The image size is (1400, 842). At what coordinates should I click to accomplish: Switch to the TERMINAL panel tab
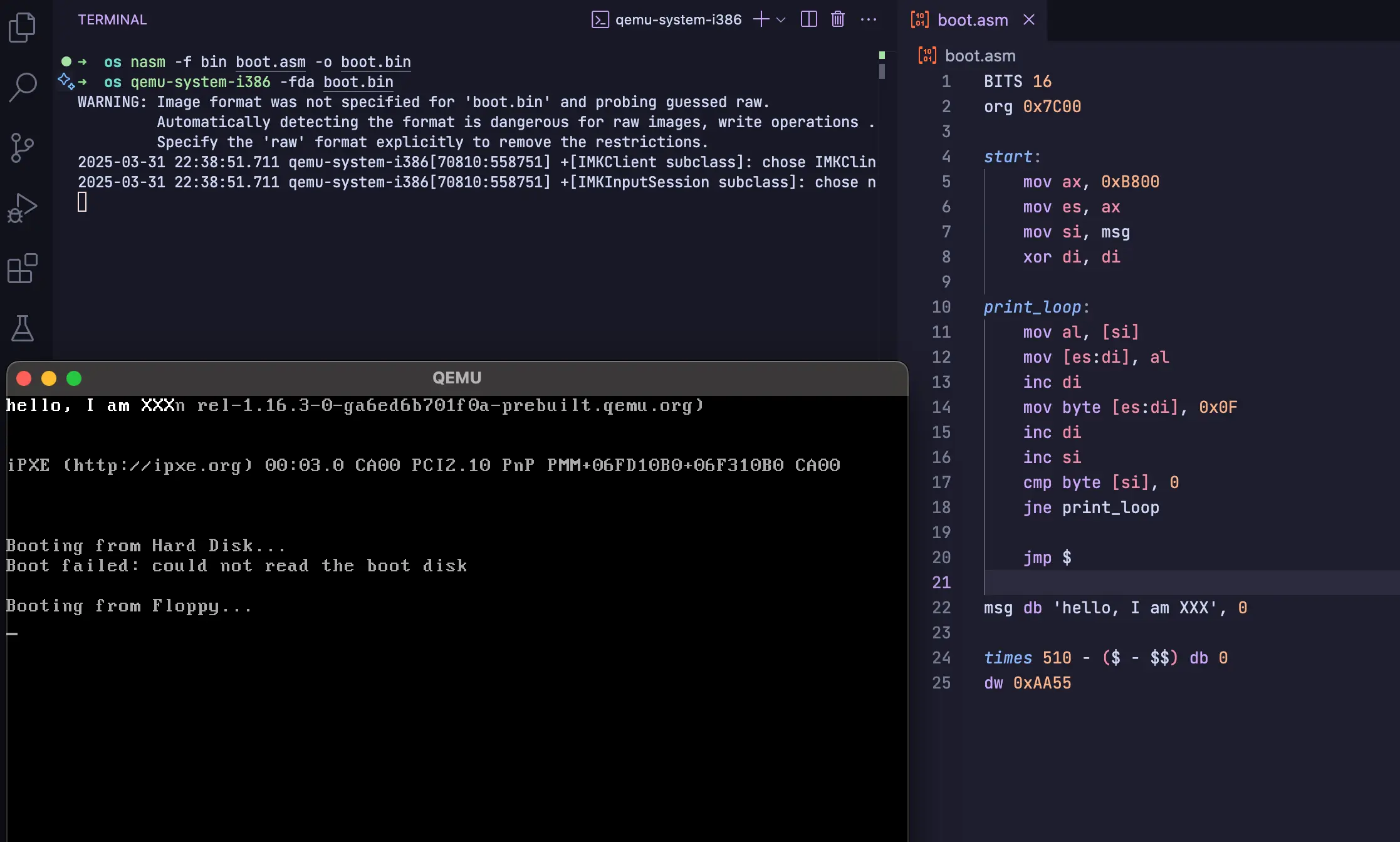(x=112, y=19)
